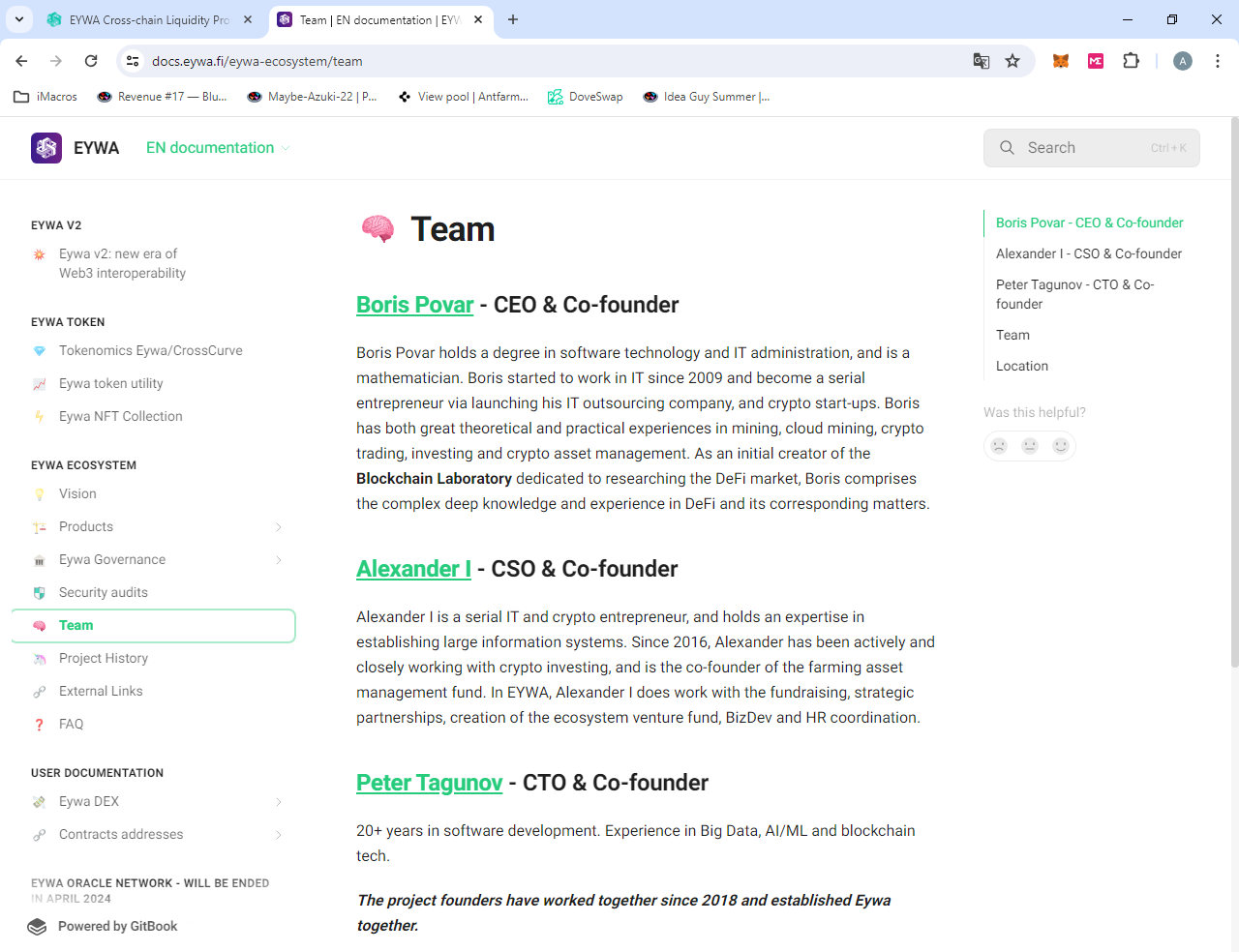Open Boris Povar profile link
1239x952 pixels.
pyautogui.click(x=414, y=305)
